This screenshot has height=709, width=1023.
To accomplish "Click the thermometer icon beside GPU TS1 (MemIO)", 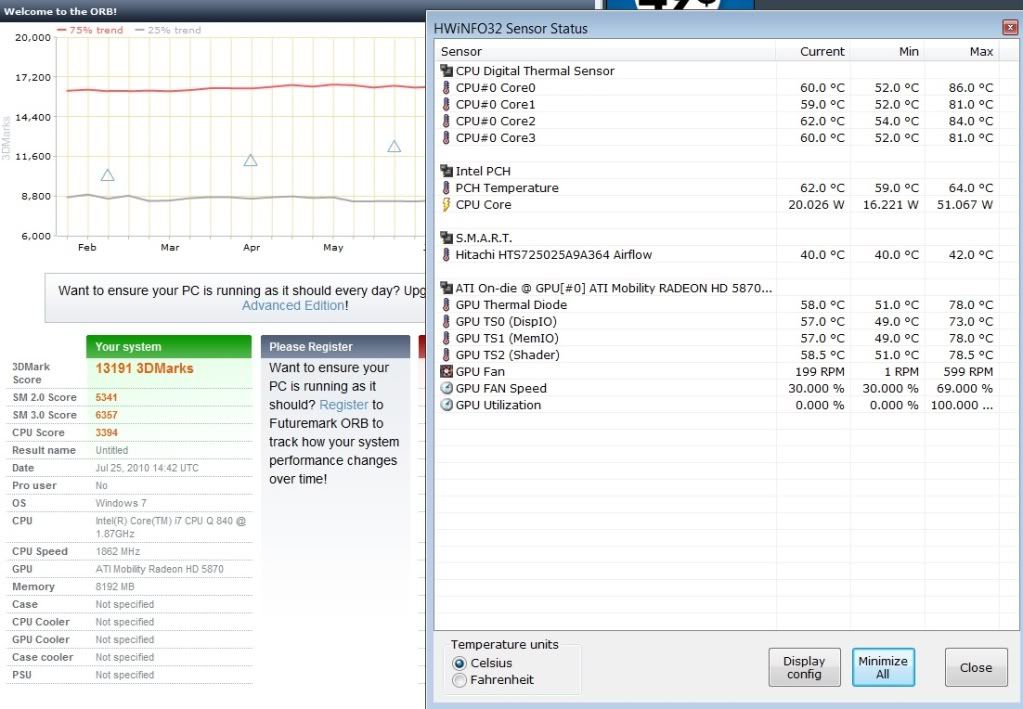I will click(x=446, y=338).
